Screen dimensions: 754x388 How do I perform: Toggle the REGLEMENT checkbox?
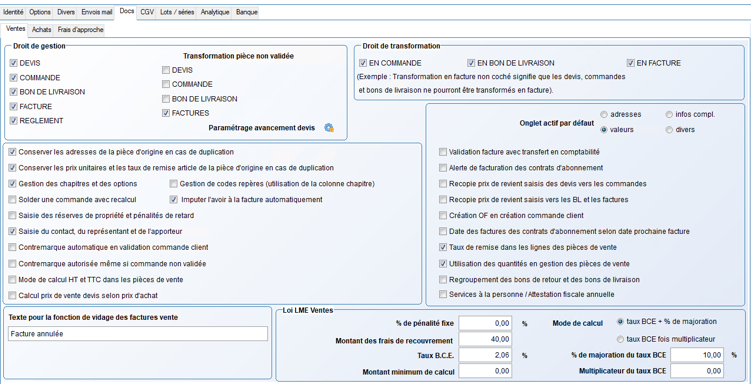[x=13, y=121]
